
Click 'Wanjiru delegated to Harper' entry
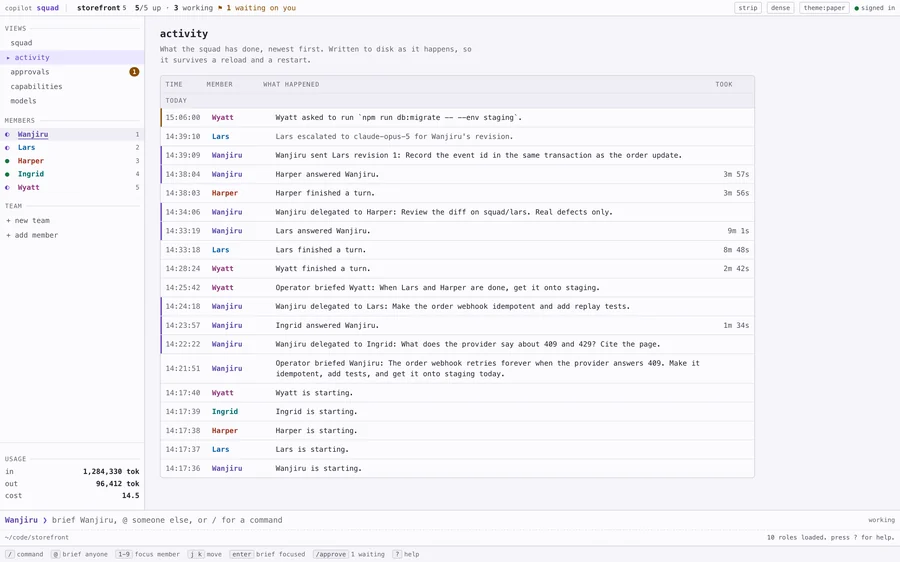click(457, 212)
